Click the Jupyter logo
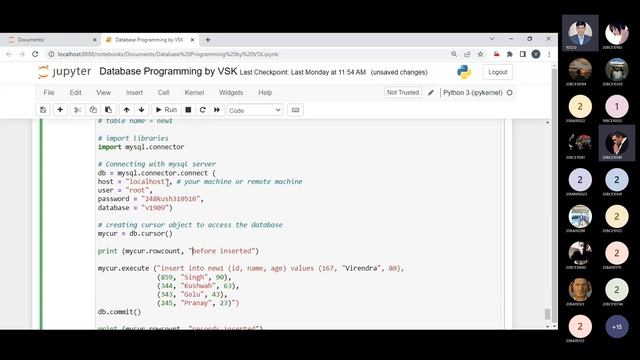Image resolution: width=640 pixels, height=360 pixels. (x=64, y=72)
